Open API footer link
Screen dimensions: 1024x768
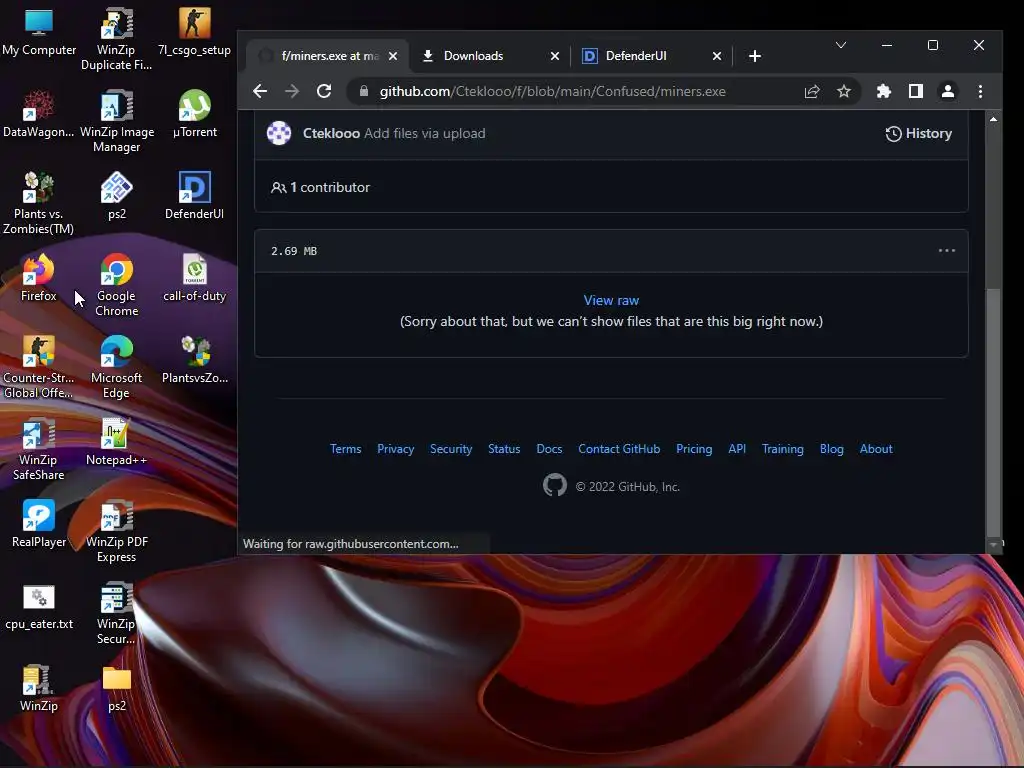[737, 449]
